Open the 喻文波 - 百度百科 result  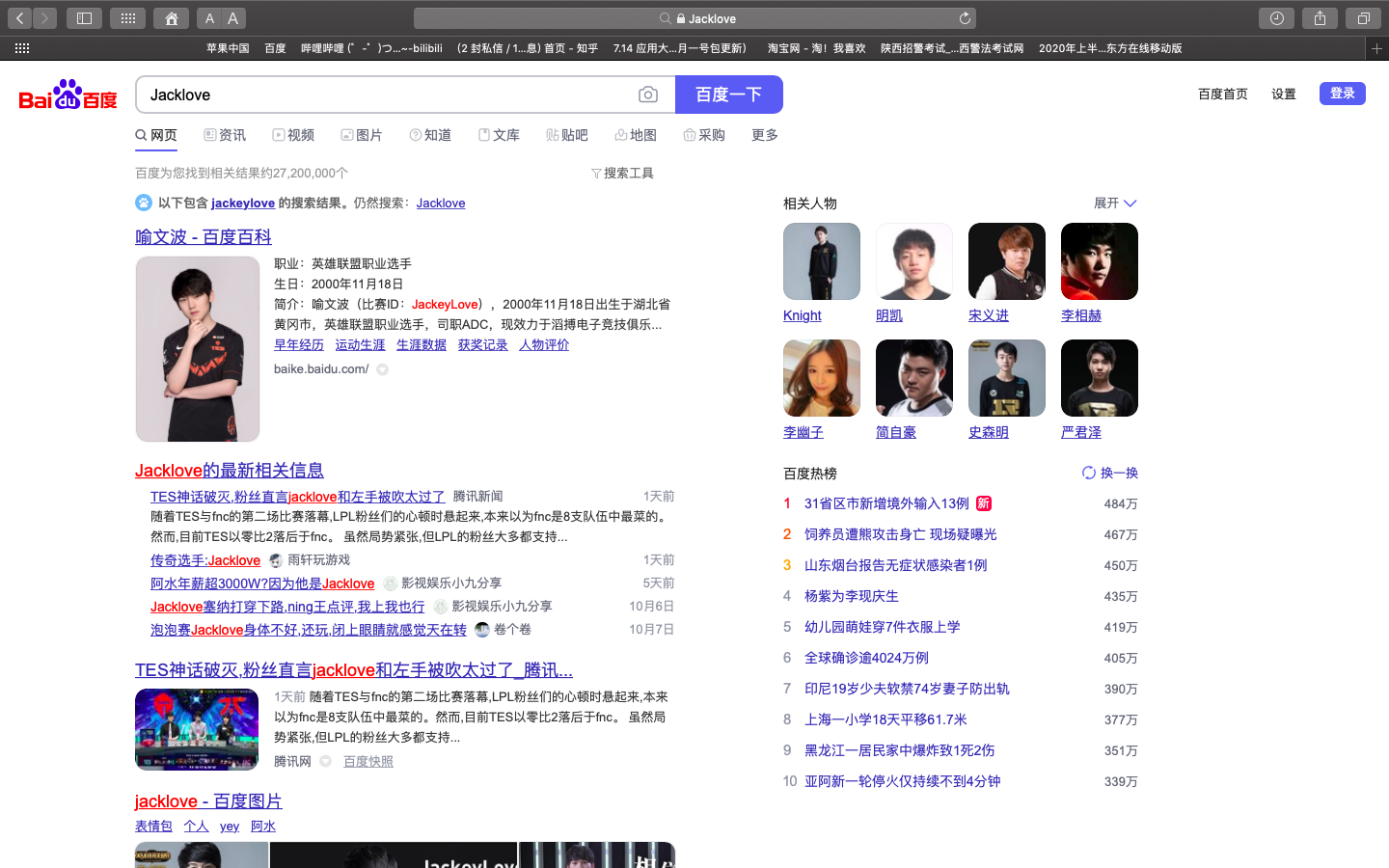coord(204,237)
